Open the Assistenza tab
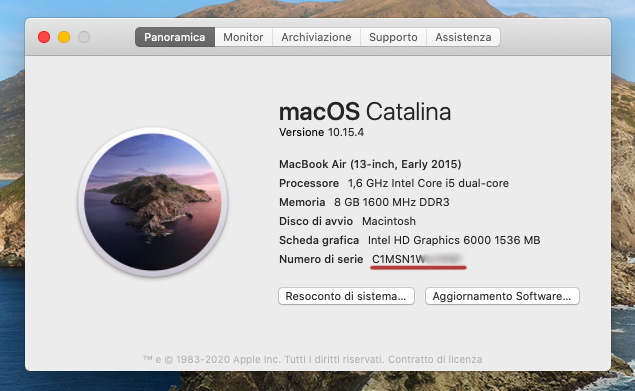Viewport: 635px width, 391px height. coord(463,37)
